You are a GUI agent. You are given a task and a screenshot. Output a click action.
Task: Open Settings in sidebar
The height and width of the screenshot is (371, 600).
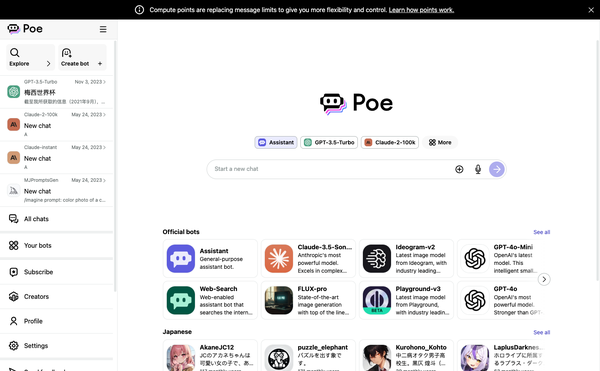(57, 345)
